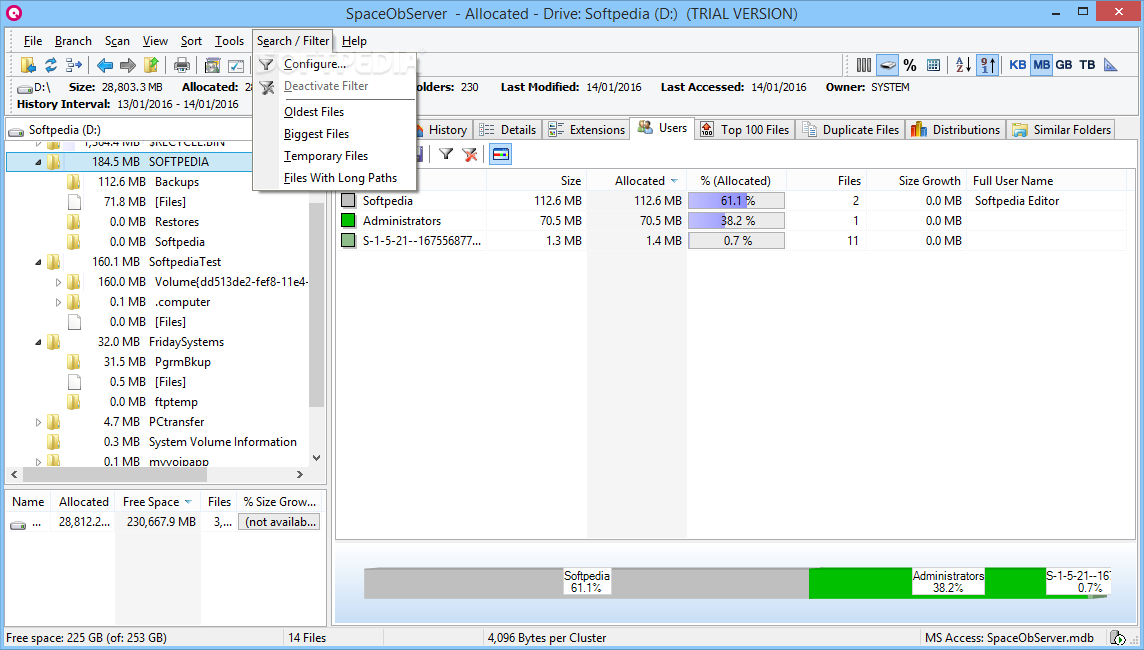Click the folder up one level icon
The width and height of the screenshot is (1144, 650).
[x=151, y=65]
